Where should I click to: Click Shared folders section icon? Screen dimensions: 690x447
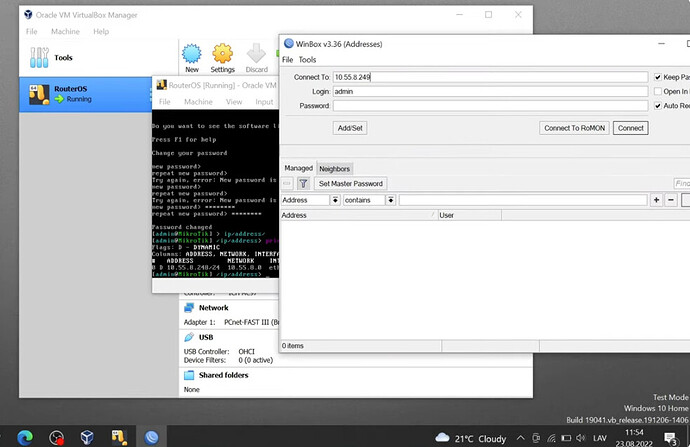pyautogui.click(x=189, y=375)
